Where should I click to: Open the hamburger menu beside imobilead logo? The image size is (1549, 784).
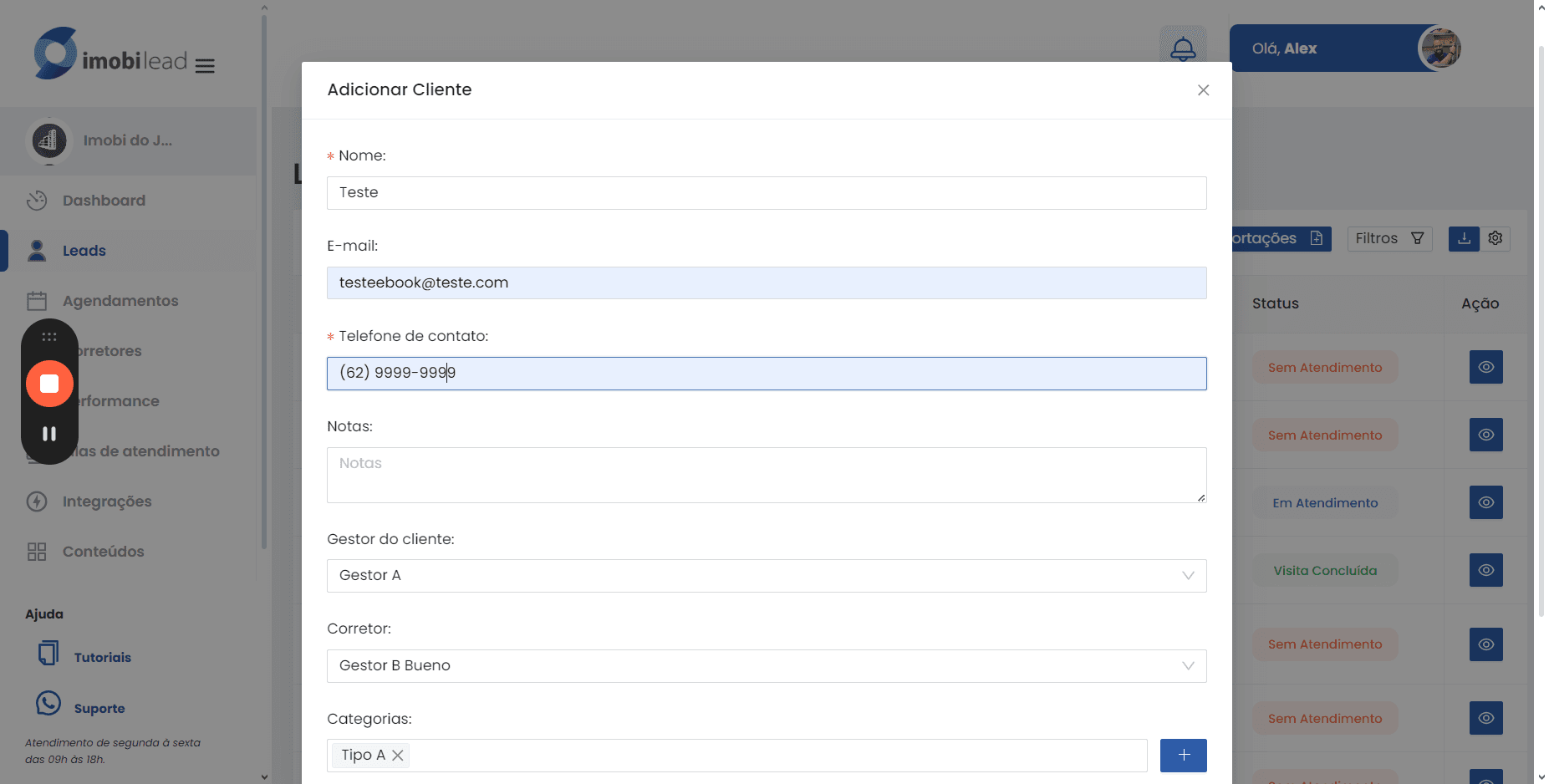click(x=205, y=65)
